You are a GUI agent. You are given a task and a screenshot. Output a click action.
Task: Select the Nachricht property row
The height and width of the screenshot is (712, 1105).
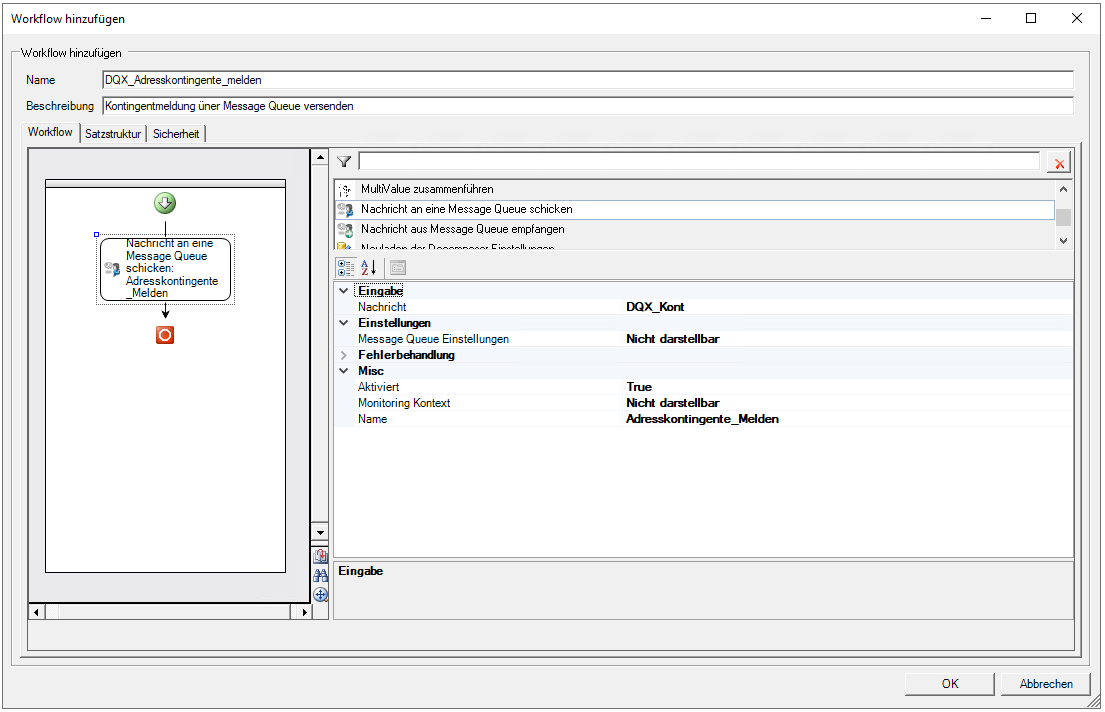point(703,307)
